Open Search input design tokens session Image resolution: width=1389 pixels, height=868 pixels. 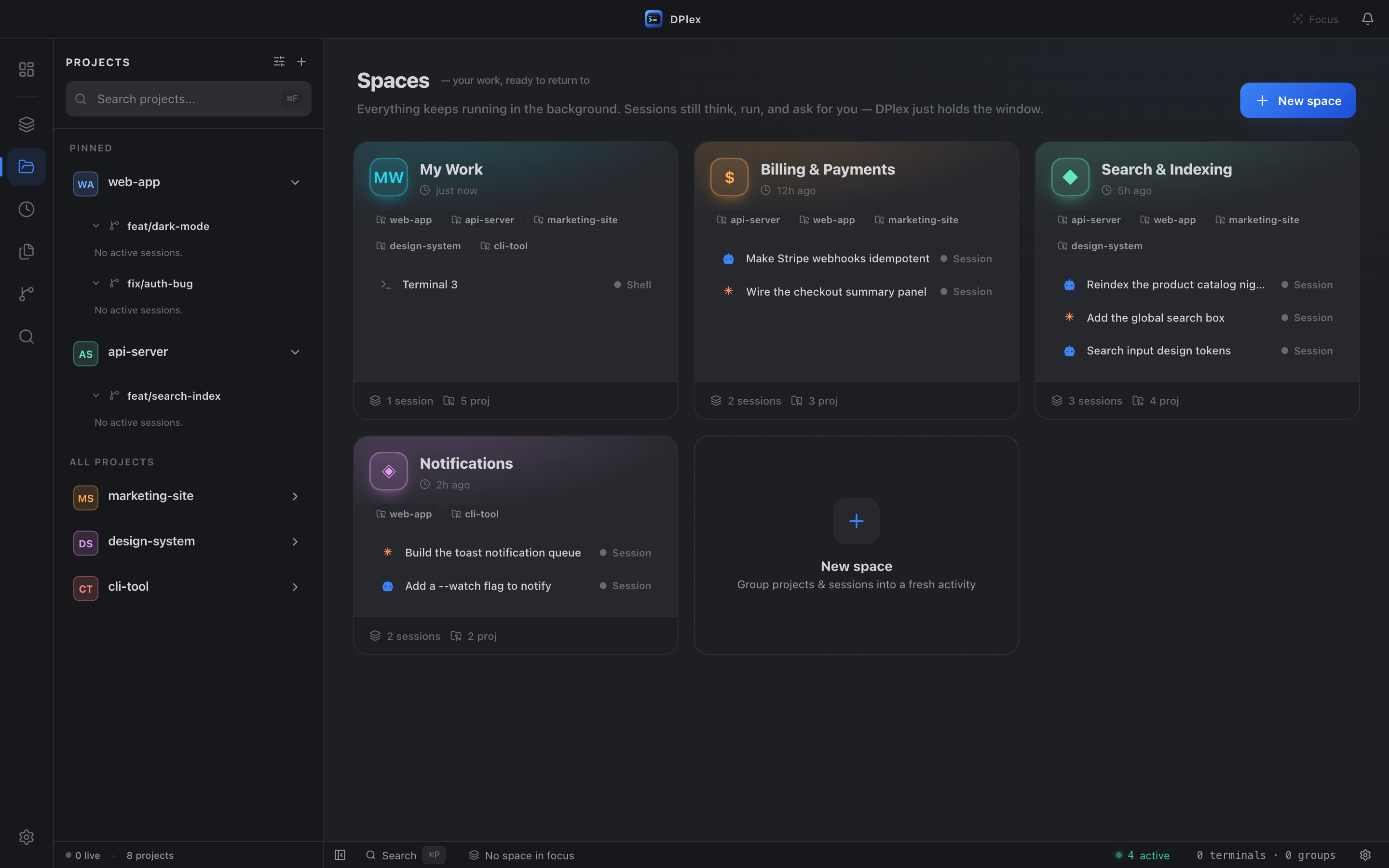(1198, 351)
